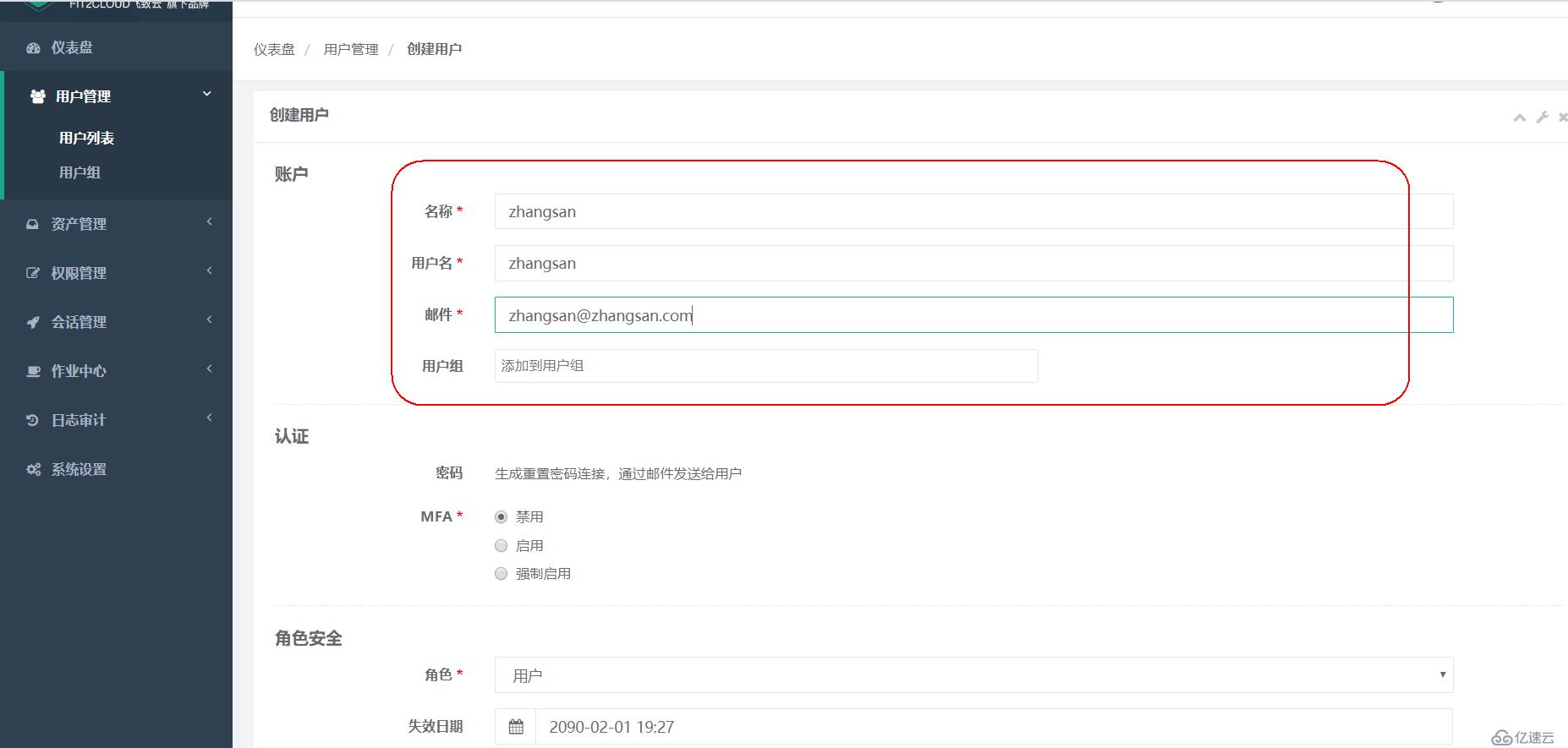Image resolution: width=1568 pixels, height=748 pixels.
Task: Expand the 日志审计 menu chevron
Action: click(209, 418)
